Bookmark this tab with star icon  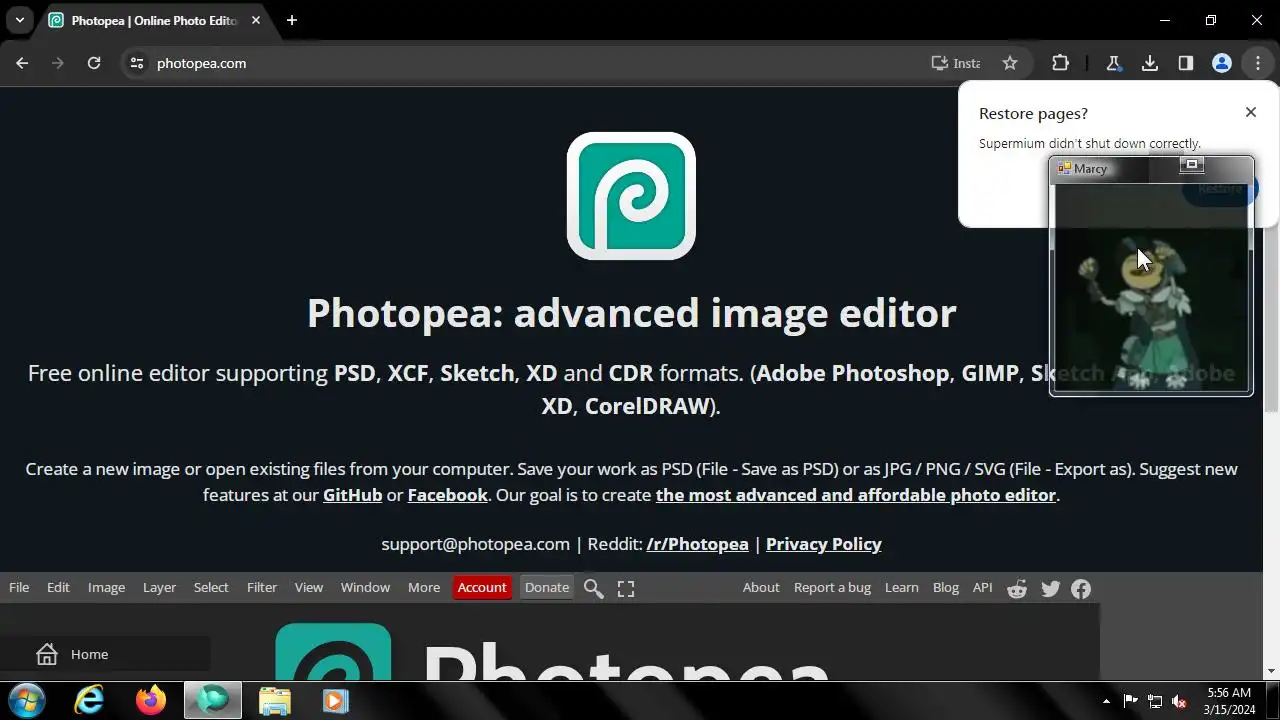(1010, 63)
